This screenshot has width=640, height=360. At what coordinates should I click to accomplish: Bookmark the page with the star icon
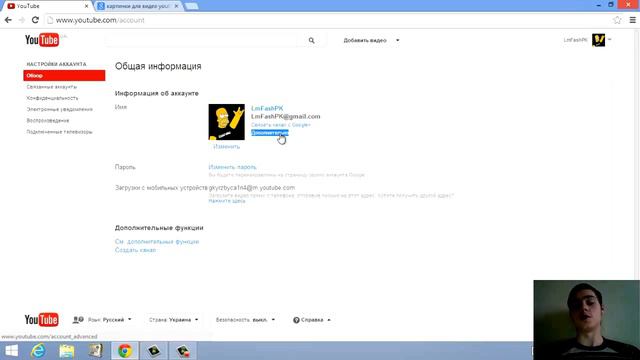click(617, 20)
